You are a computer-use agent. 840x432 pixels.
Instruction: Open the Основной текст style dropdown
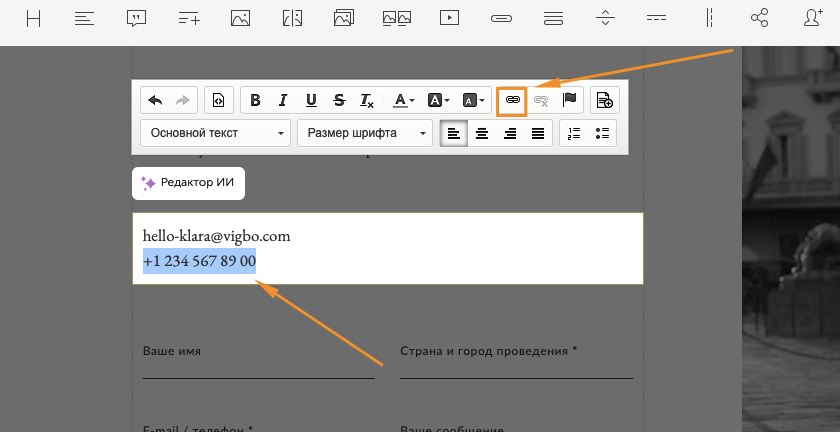click(216, 133)
